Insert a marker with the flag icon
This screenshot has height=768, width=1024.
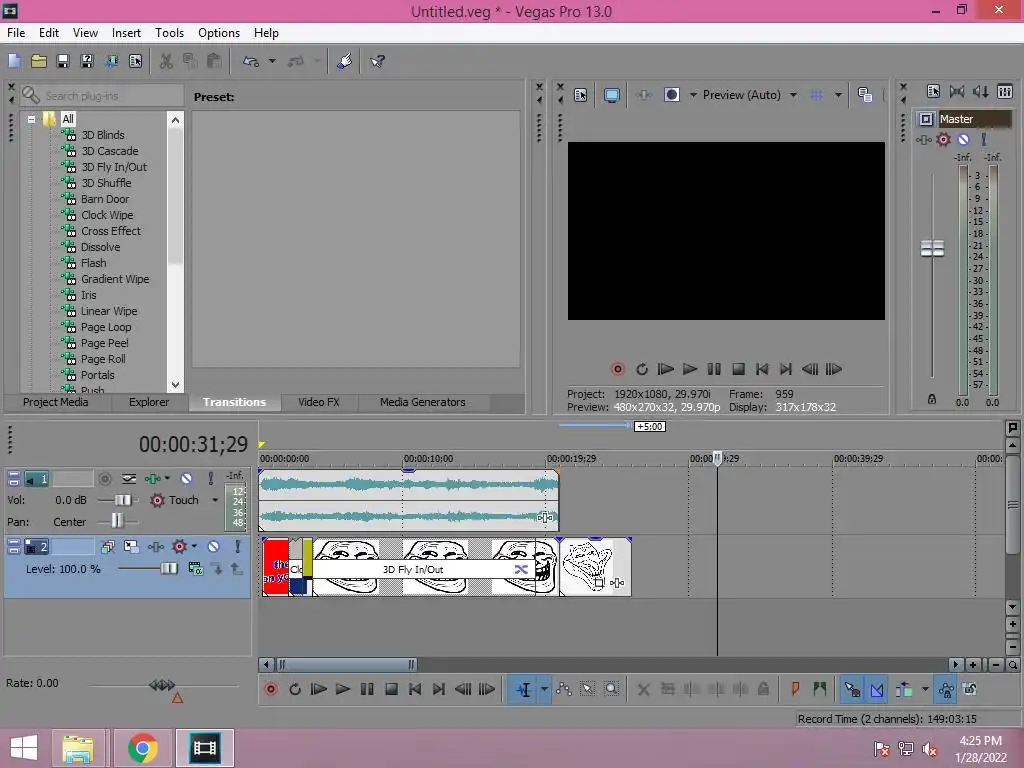tap(795, 689)
